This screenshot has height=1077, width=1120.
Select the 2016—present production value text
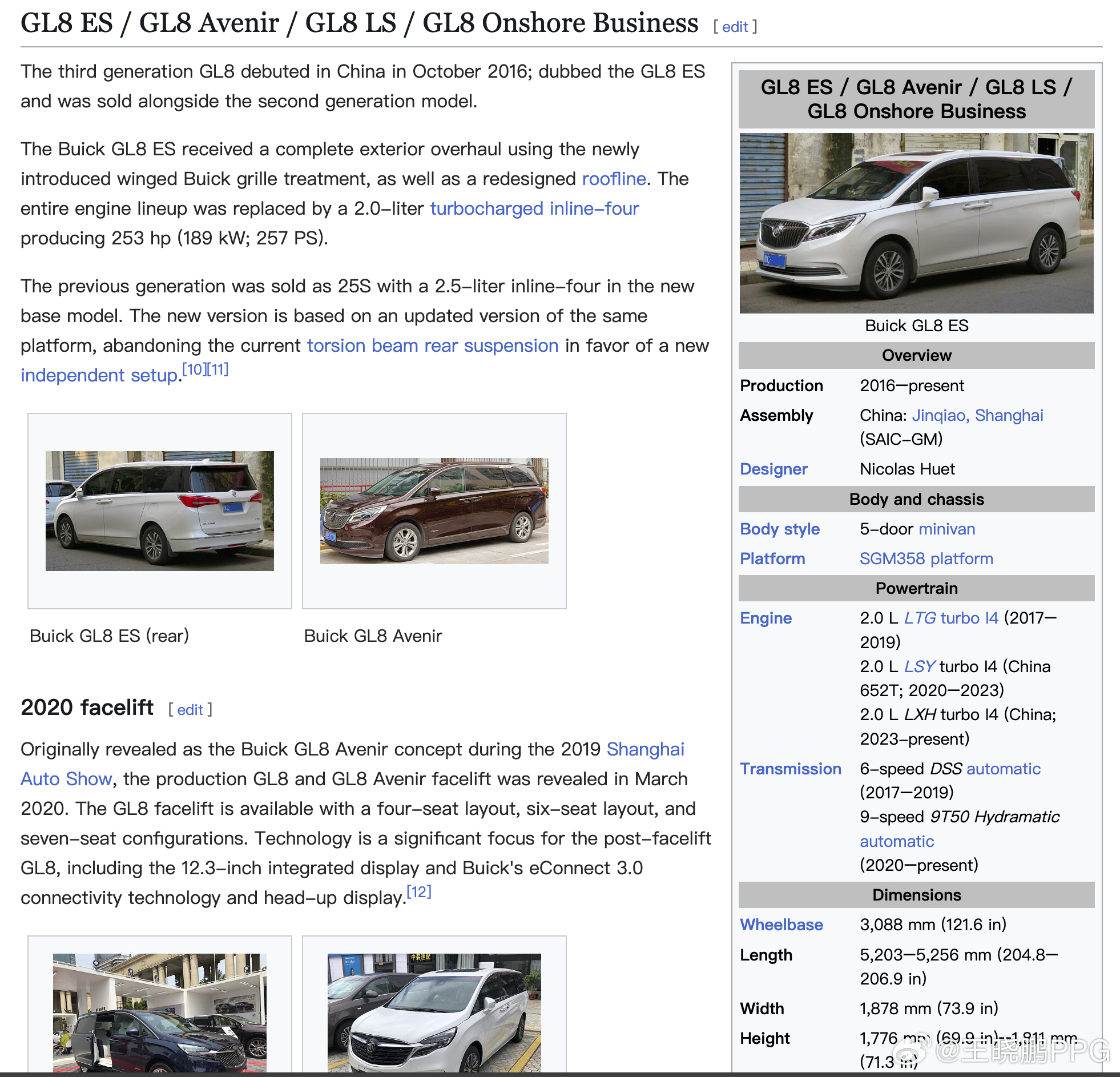[912, 386]
